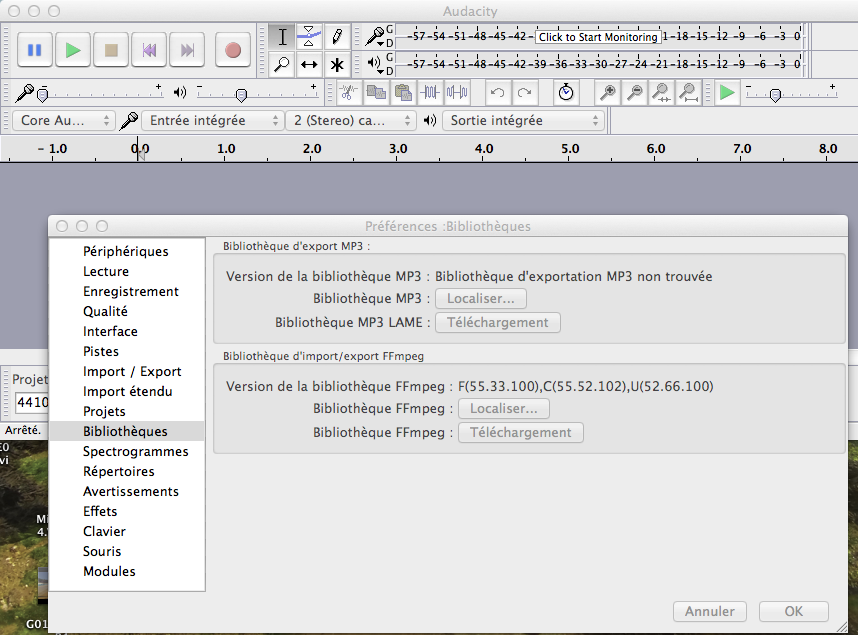This screenshot has height=635, width=858.
Task: Select Lecture in preferences list
Action: [x=126, y=272]
